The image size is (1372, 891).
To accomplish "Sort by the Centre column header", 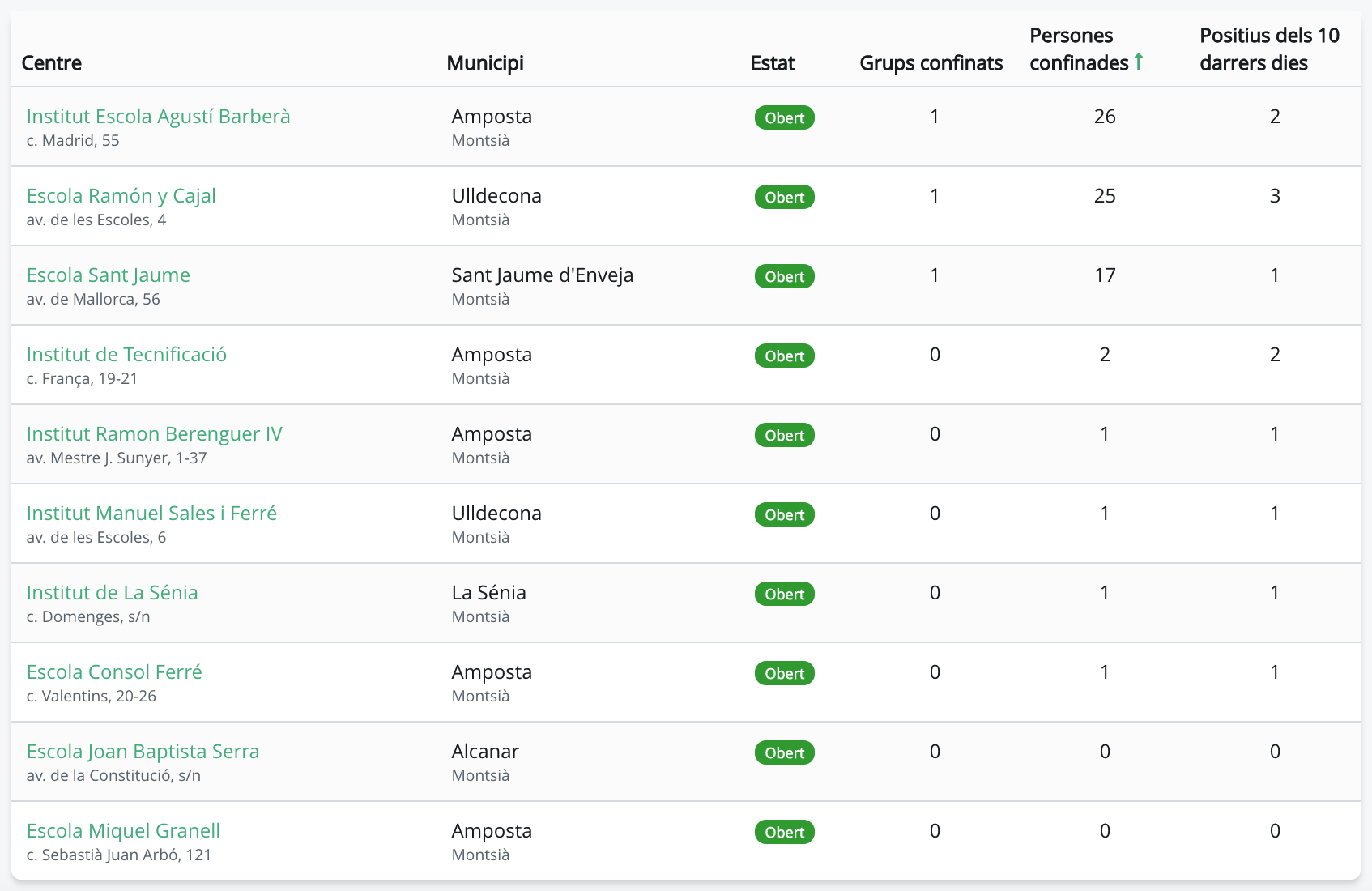I will click(52, 63).
